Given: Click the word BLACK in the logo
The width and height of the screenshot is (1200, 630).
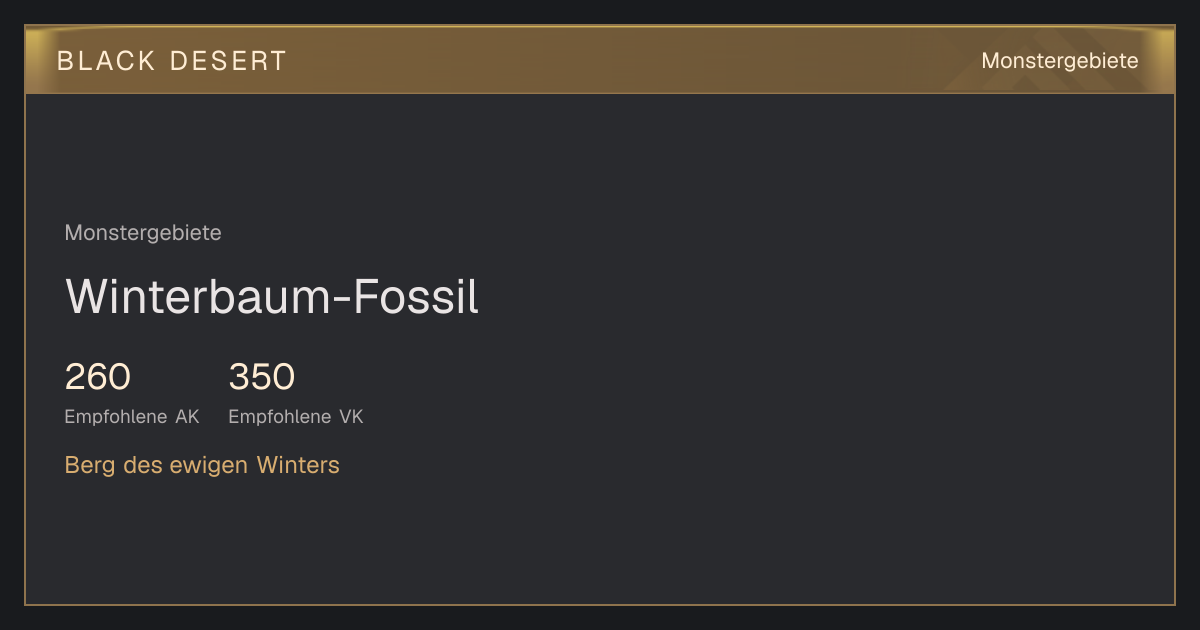Looking at the screenshot, I should (107, 61).
